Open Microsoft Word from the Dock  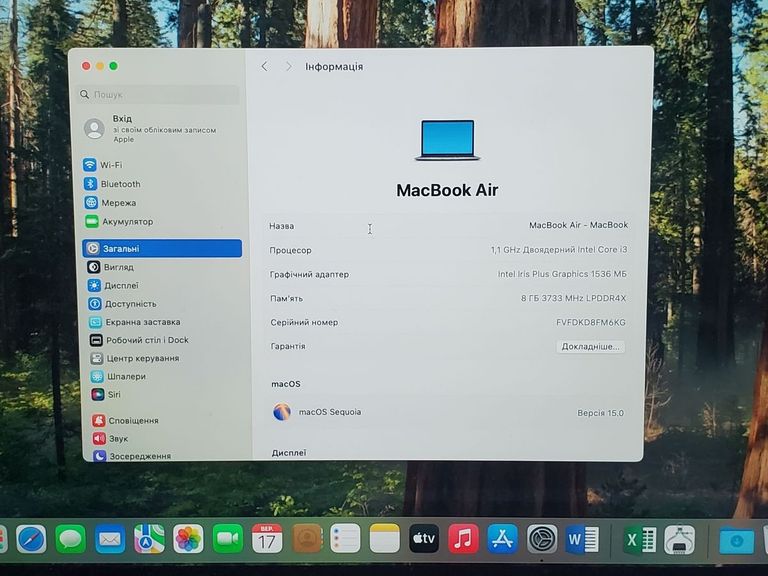(581, 540)
